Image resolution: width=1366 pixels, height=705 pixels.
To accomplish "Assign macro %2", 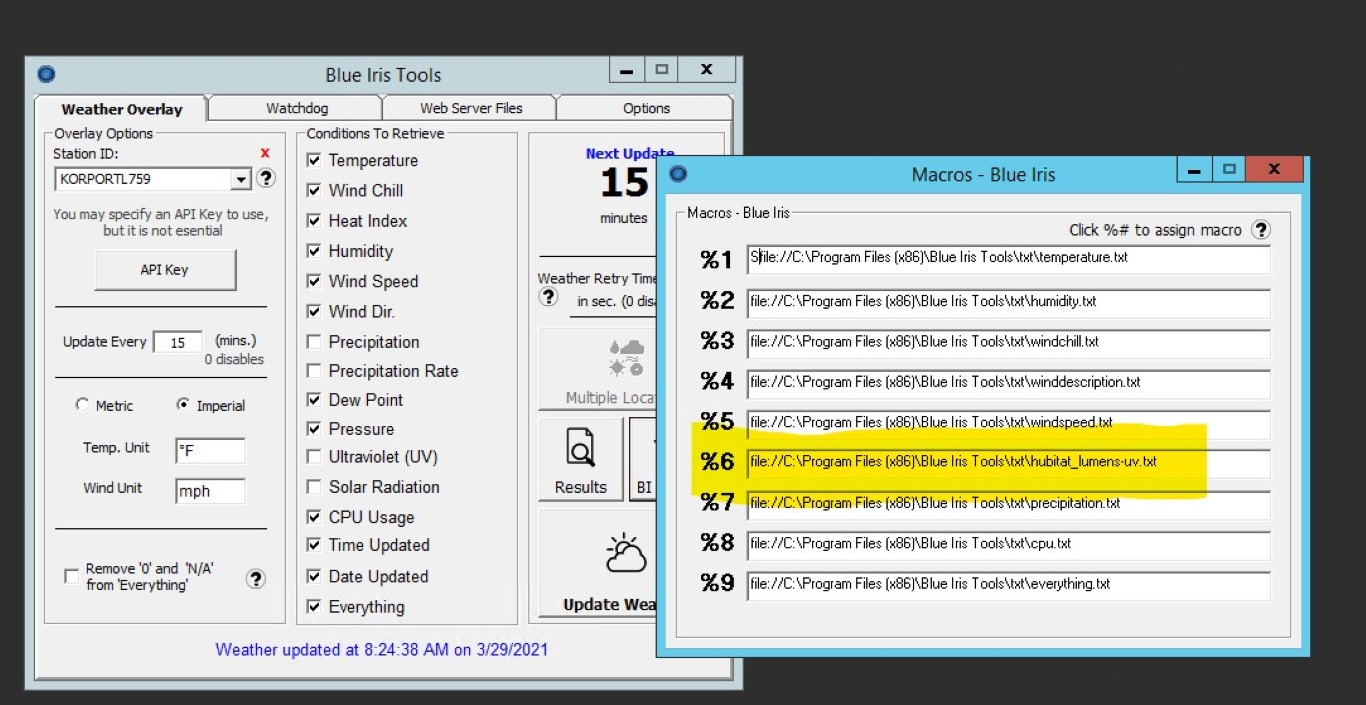I will [716, 301].
